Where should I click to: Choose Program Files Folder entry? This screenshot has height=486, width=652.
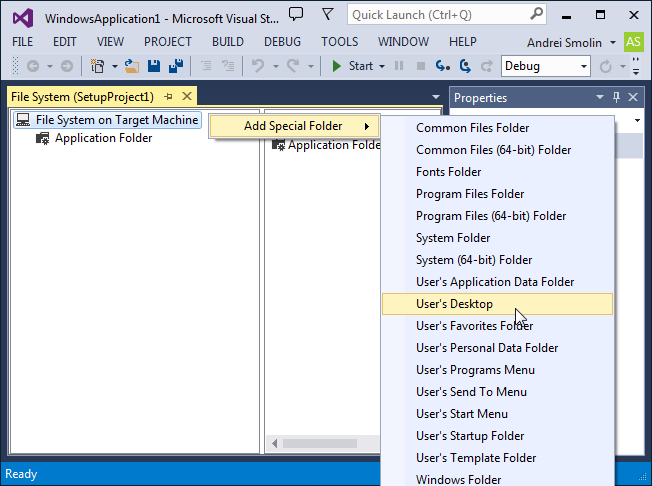click(x=497, y=194)
